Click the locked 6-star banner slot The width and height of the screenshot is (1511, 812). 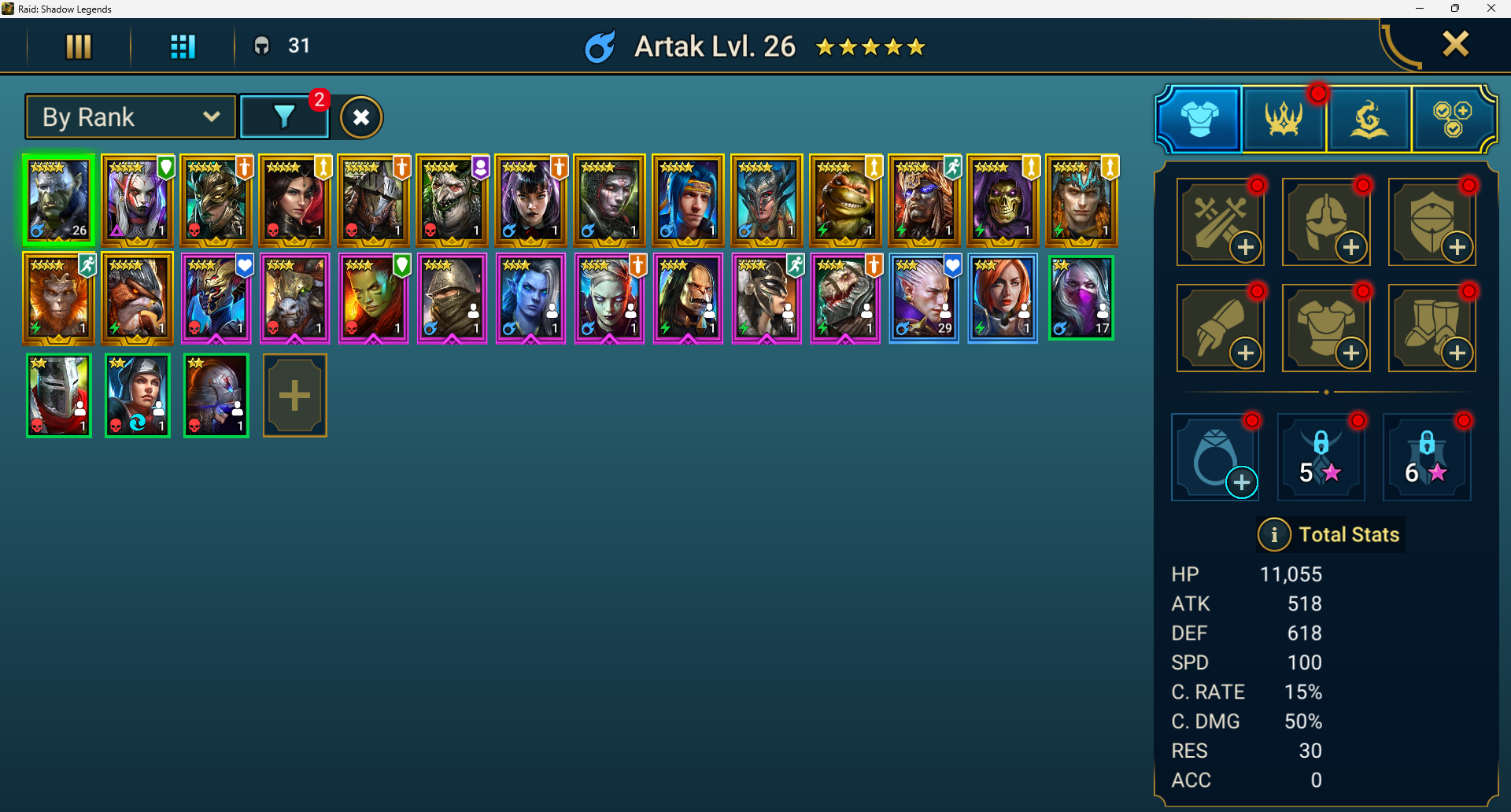pyautogui.click(x=1427, y=457)
